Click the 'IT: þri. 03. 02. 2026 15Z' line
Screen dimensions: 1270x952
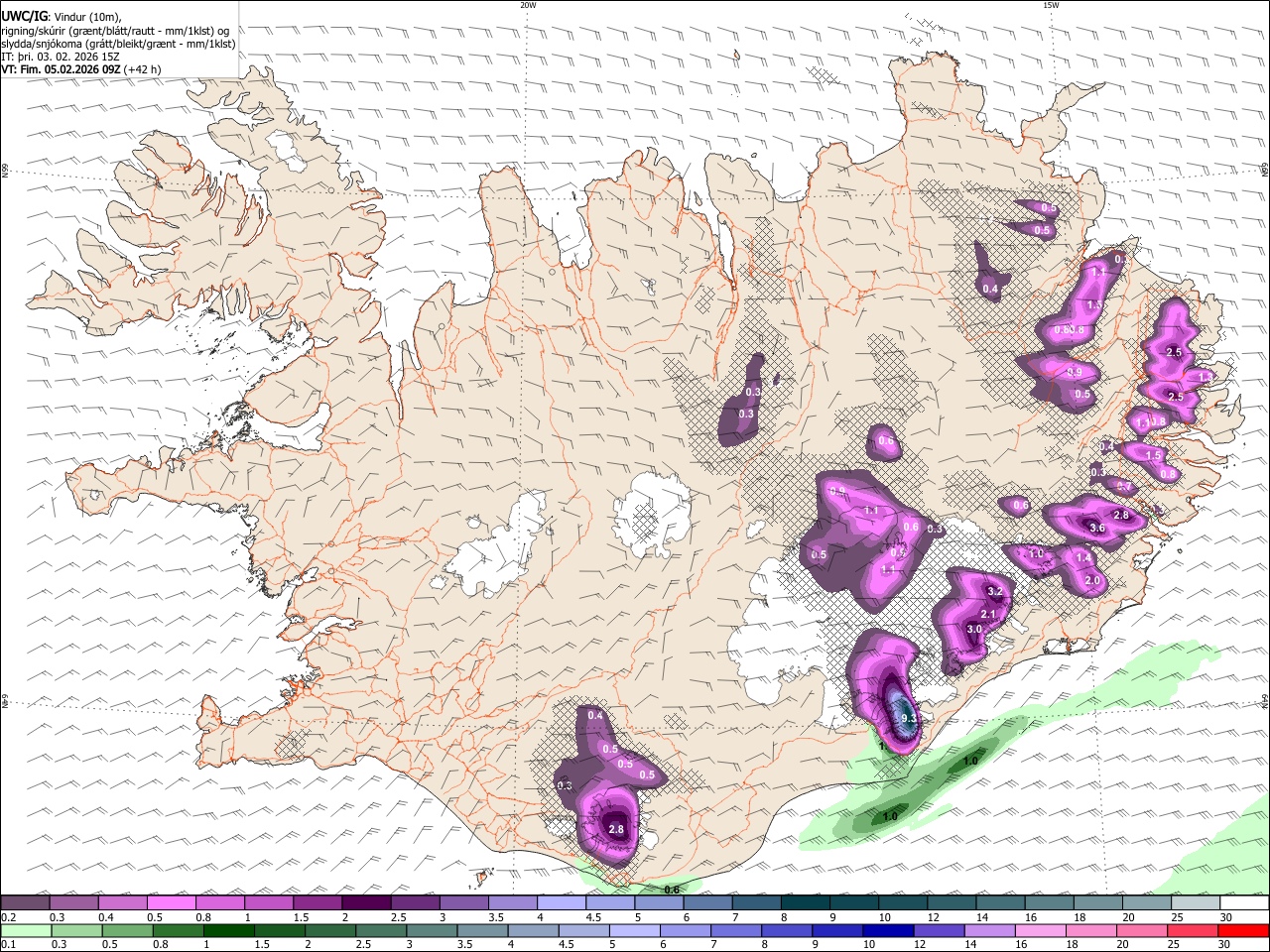(x=61, y=57)
